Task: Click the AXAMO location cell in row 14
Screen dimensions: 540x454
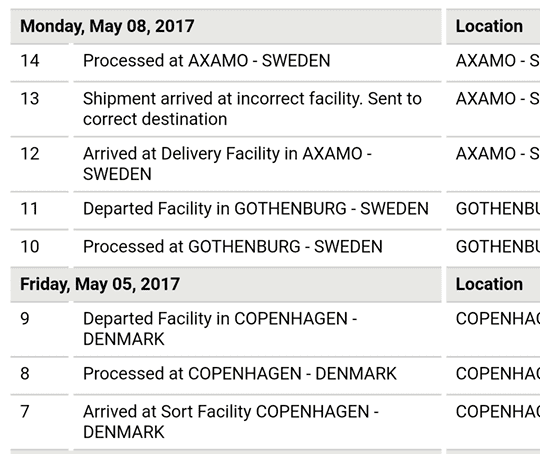Action: 498,61
